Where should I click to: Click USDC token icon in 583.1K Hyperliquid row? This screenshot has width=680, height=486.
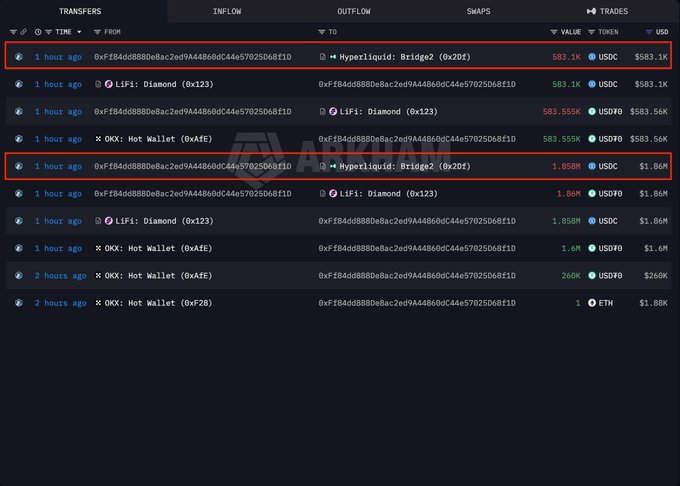click(x=592, y=57)
